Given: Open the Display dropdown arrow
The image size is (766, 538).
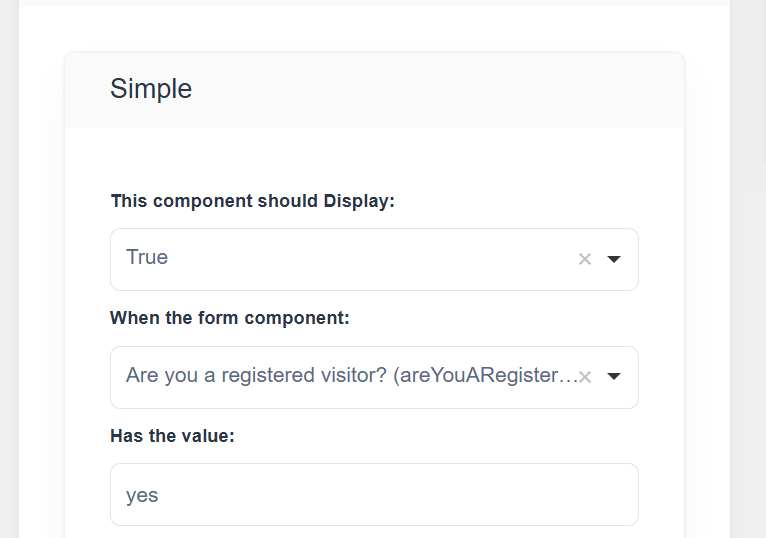Looking at the screenshot, I should (614, 259).
